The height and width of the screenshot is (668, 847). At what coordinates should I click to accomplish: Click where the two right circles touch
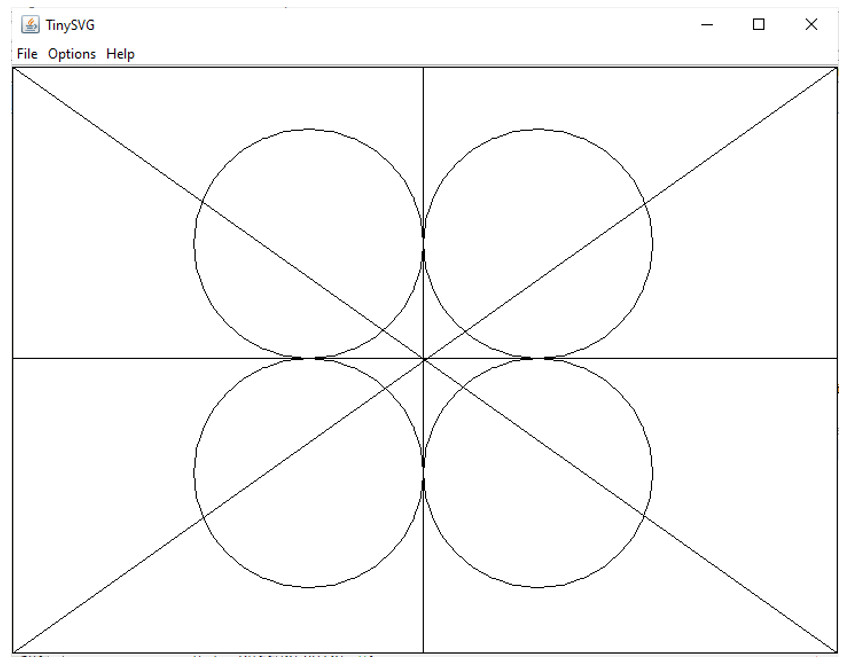point(538,358)
